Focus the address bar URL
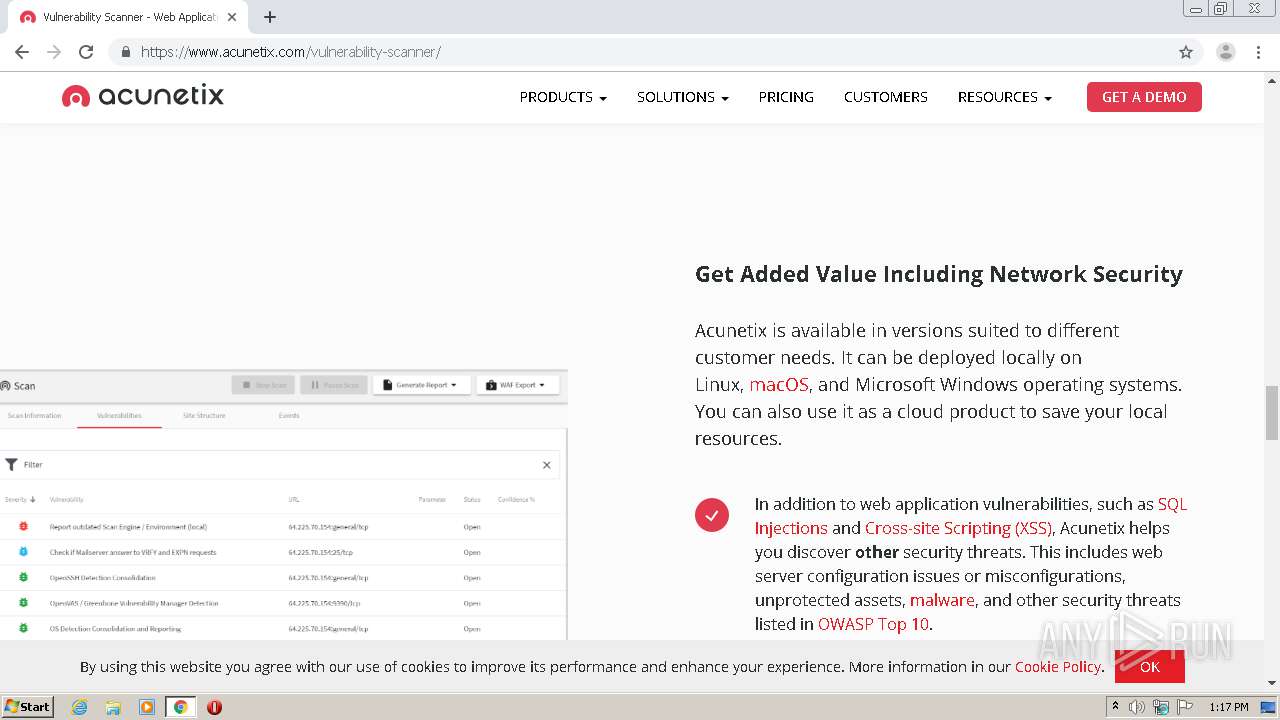This screenshot has width=1280, height=720. 291,52
